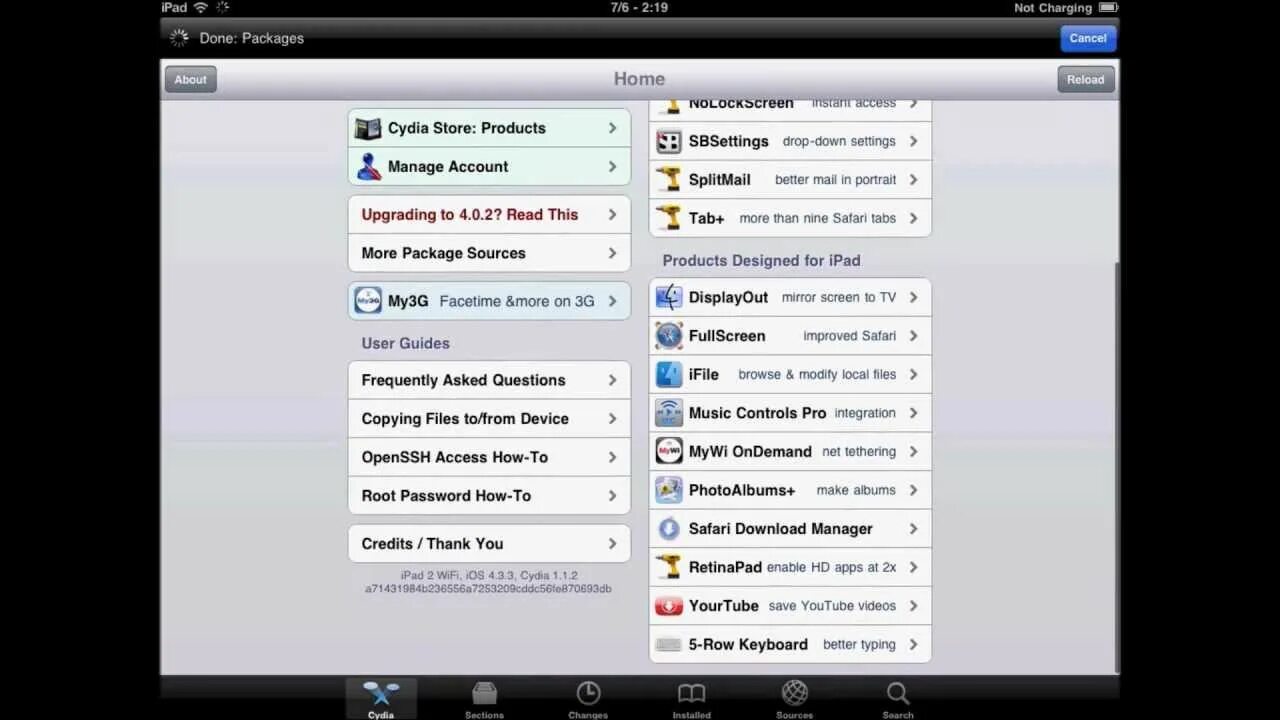Switch to the Sections tab label
Screen dimensions: 1280x720
tap(485, 715)
